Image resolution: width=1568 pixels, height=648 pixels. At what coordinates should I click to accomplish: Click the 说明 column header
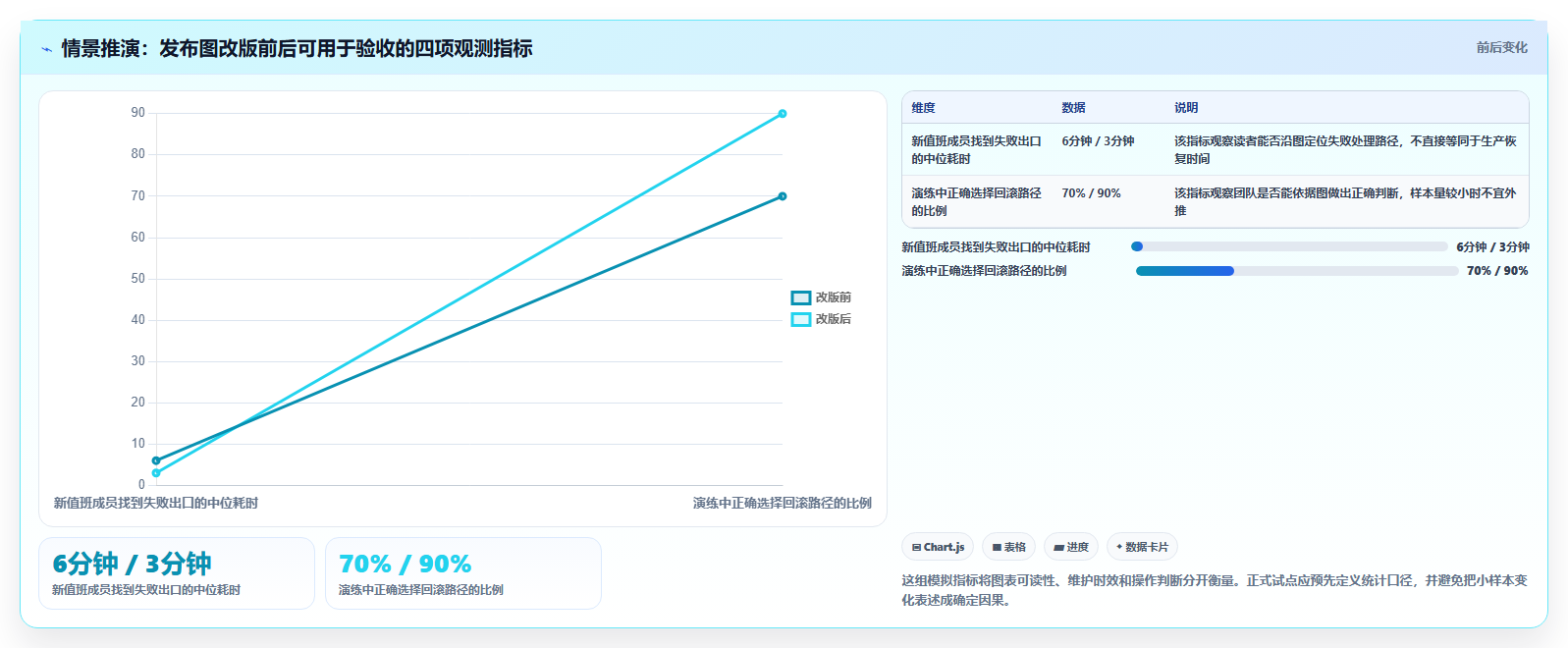coord(1186,108)
